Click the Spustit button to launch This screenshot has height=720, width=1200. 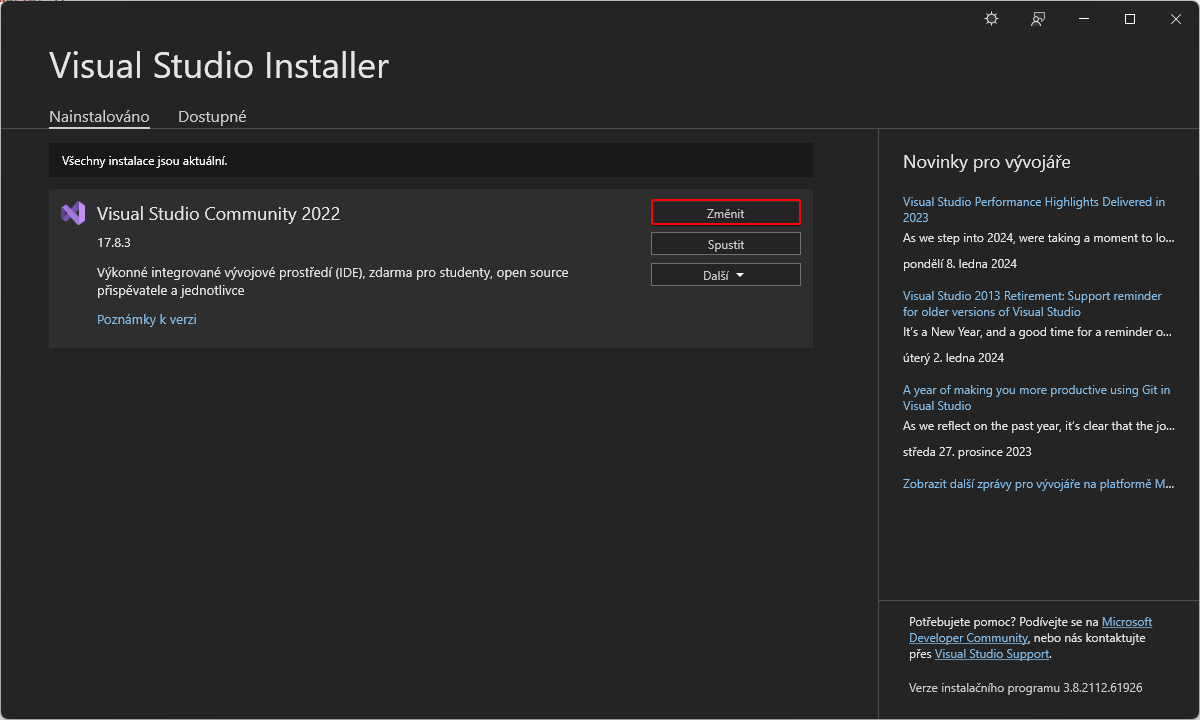[x=726, y=244]
